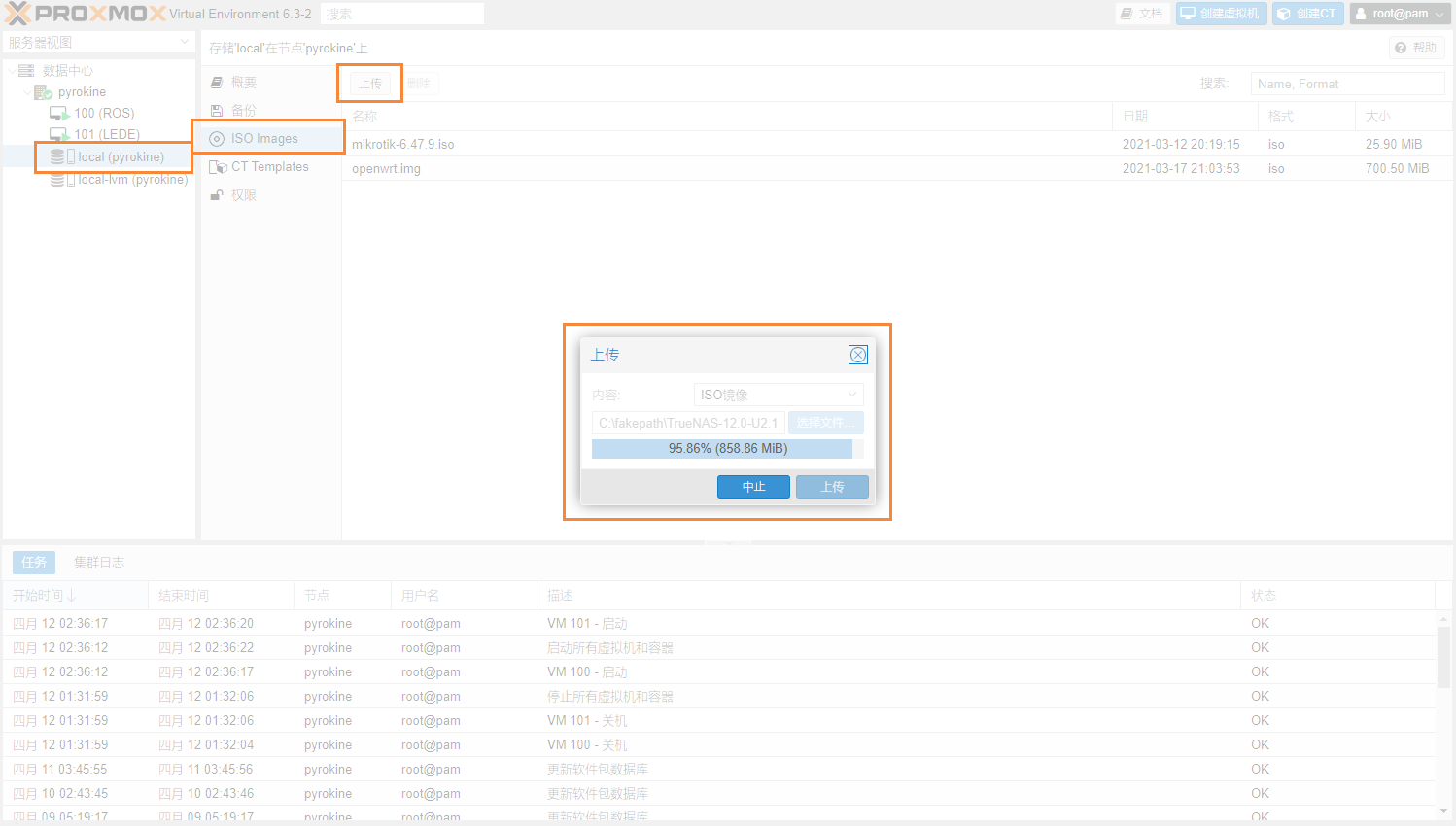Click the VM 100 (ROS) monitor icon
Viewport: 1456px width, 826px height.
click(59, 114)
